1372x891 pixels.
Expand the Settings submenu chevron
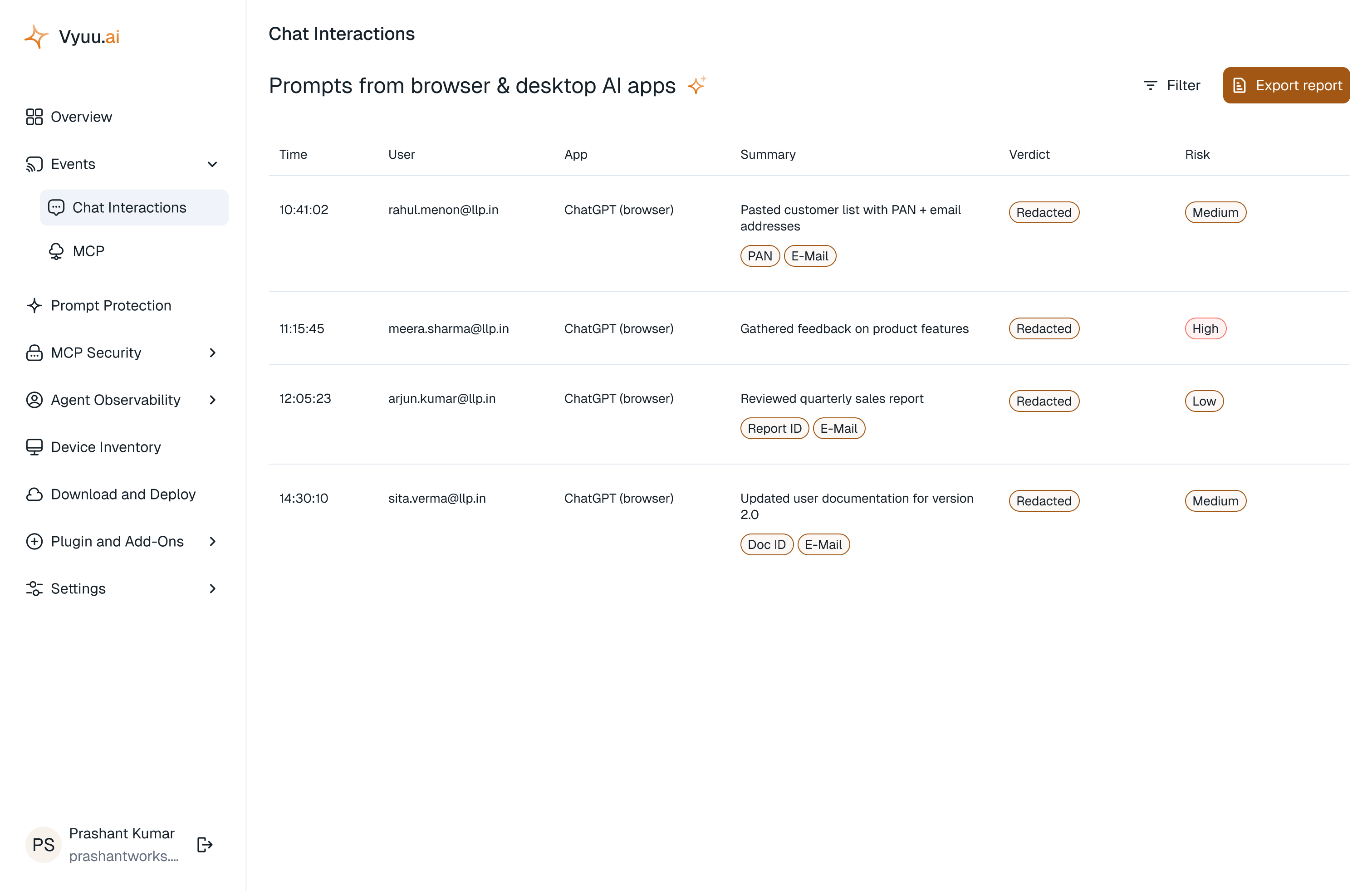212,588
